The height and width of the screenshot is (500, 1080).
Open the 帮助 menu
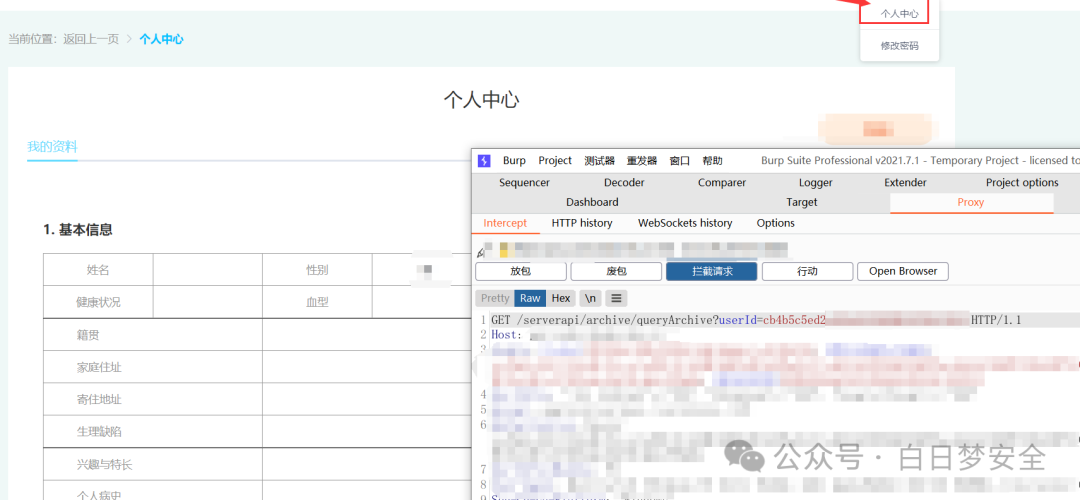tap(712, 160)
